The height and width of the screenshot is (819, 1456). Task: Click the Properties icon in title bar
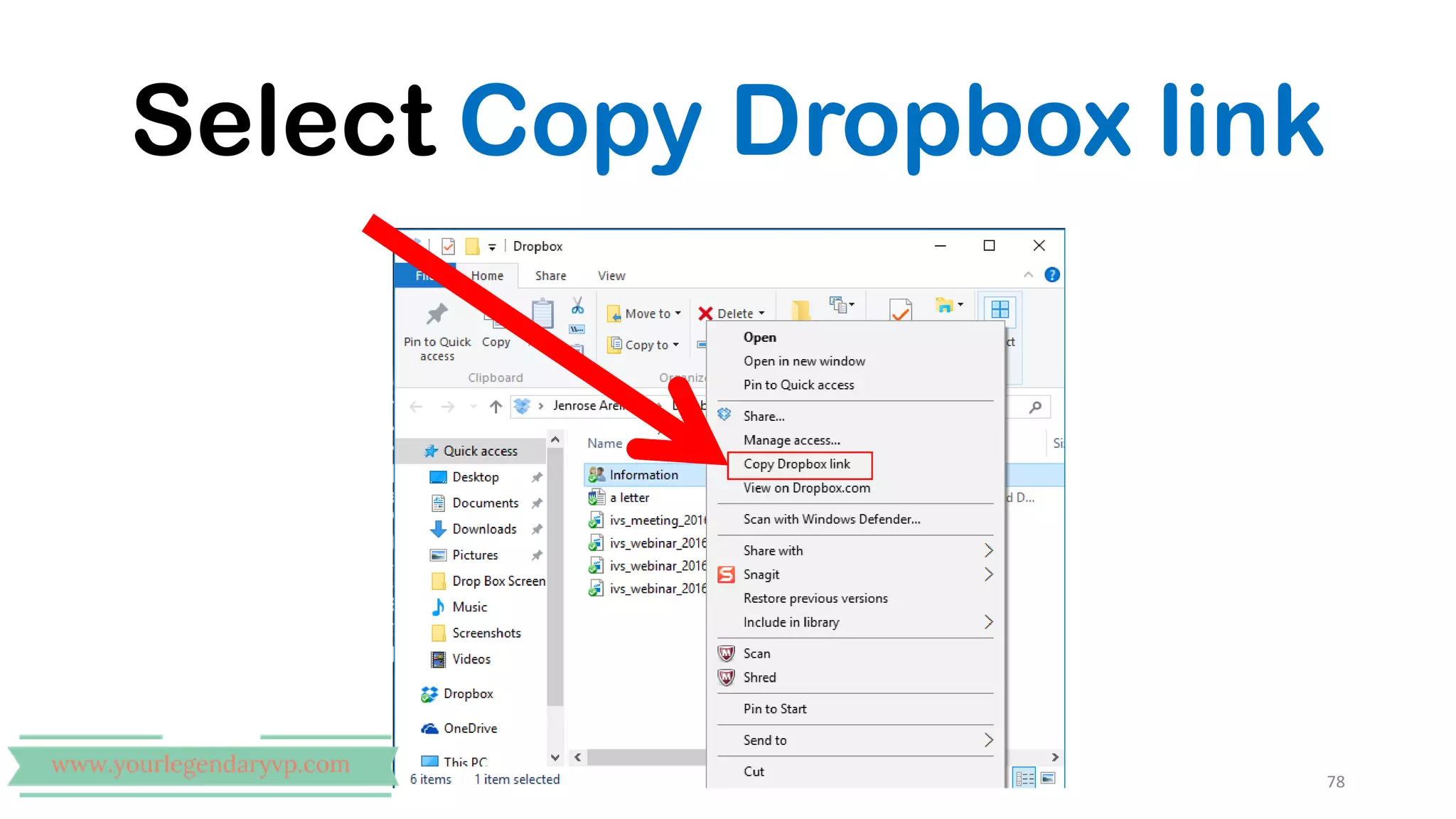tap(448, 246)
